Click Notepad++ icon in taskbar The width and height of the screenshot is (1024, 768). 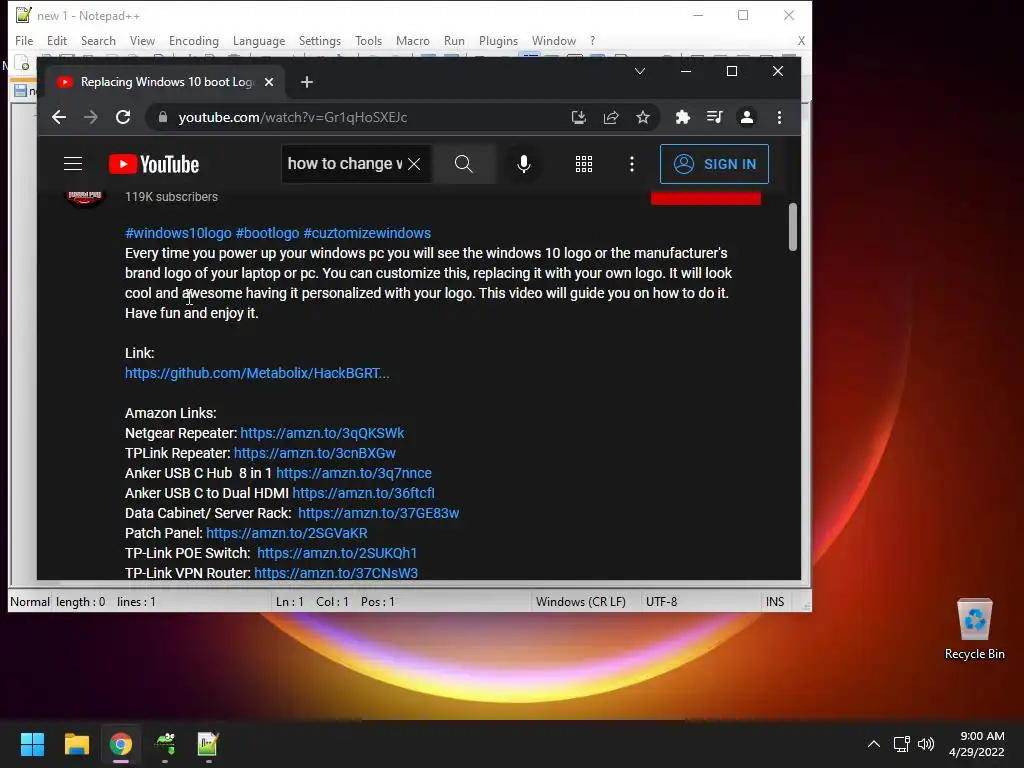pyautogui.click(x=208, y=744)
